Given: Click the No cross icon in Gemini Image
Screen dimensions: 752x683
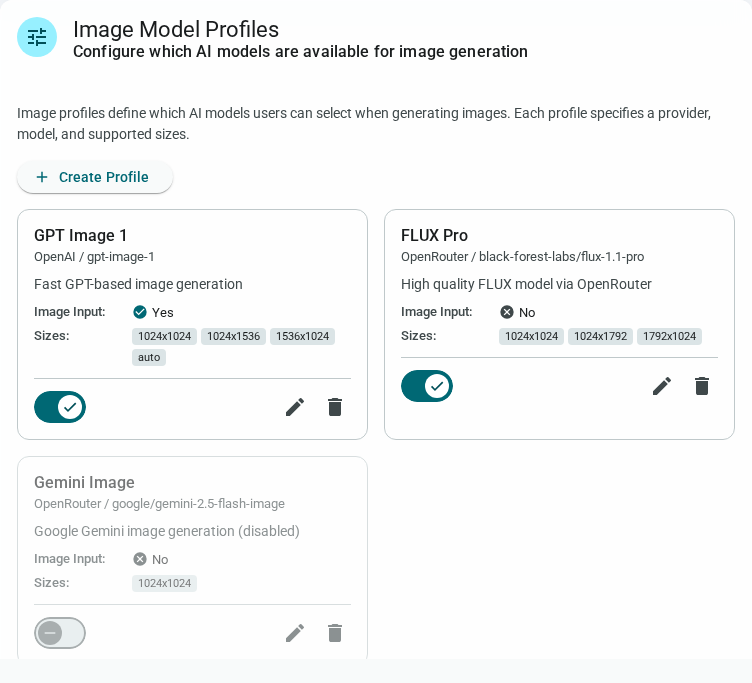Looking at the screenshot, I should tap(140, 559).
